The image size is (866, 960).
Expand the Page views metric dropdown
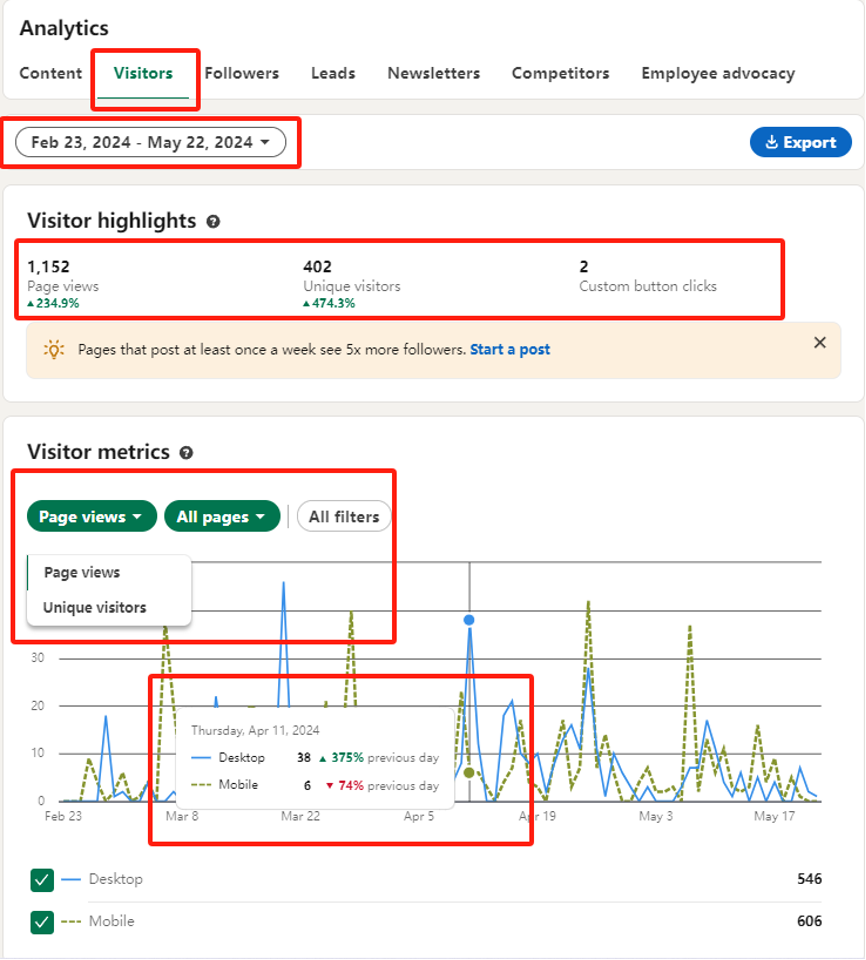click(92, 517)
